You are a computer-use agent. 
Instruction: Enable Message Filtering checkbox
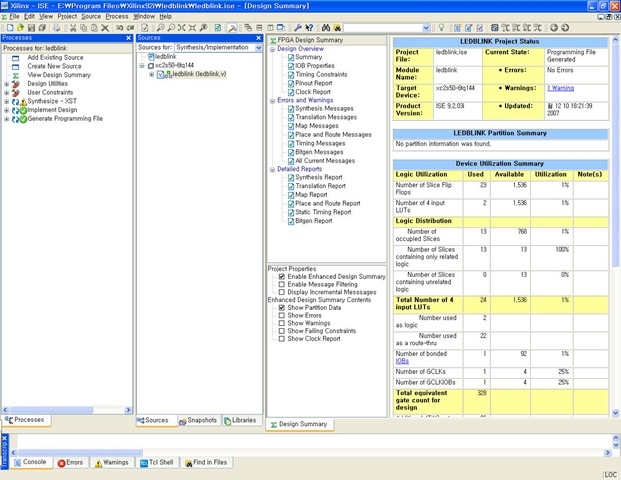[282, 284]
